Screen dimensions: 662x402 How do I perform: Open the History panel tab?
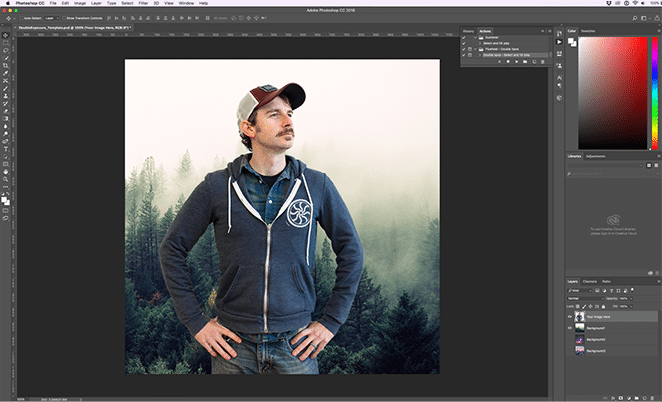(467, 30)
